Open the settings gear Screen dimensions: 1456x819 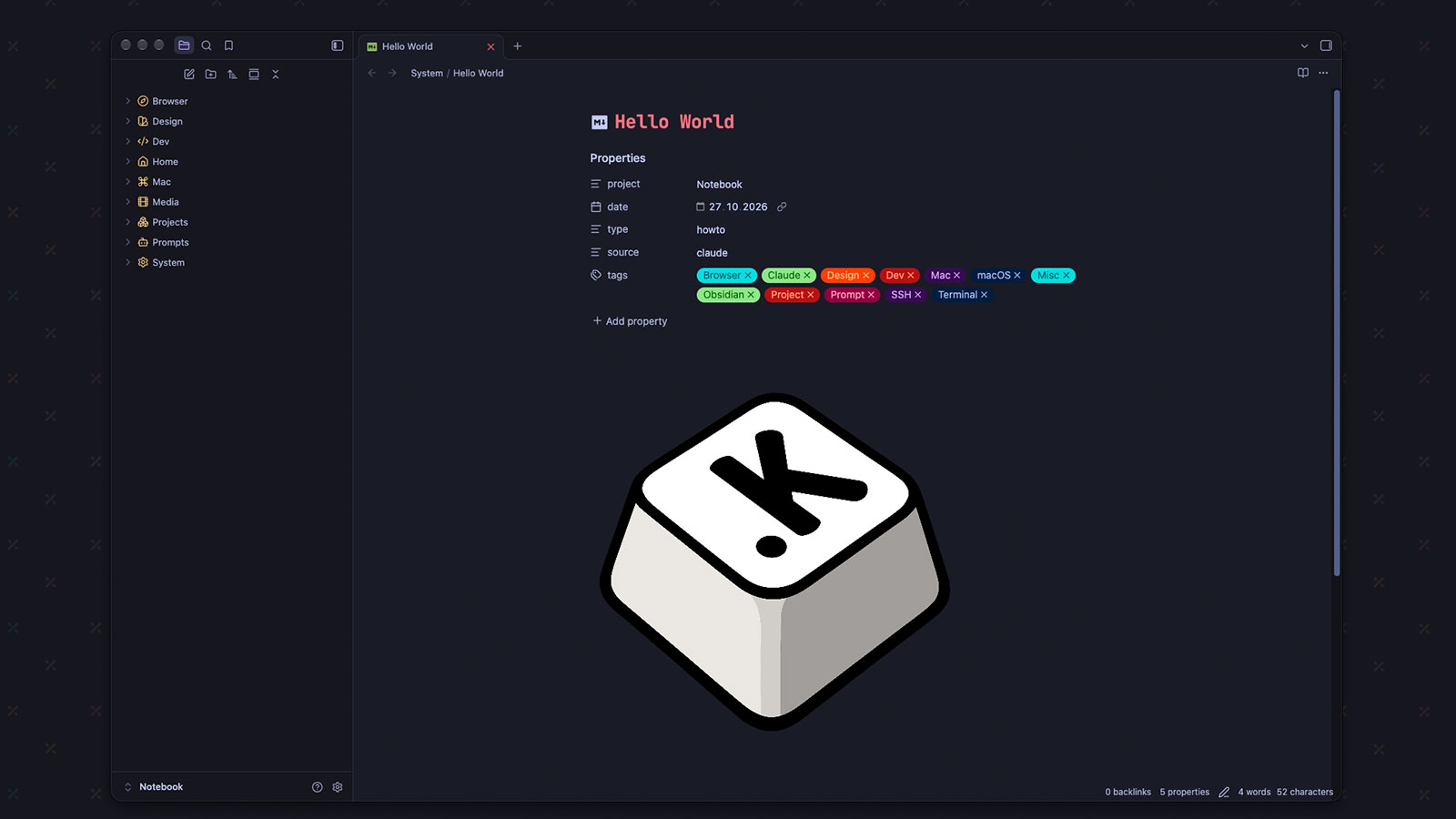338,787
